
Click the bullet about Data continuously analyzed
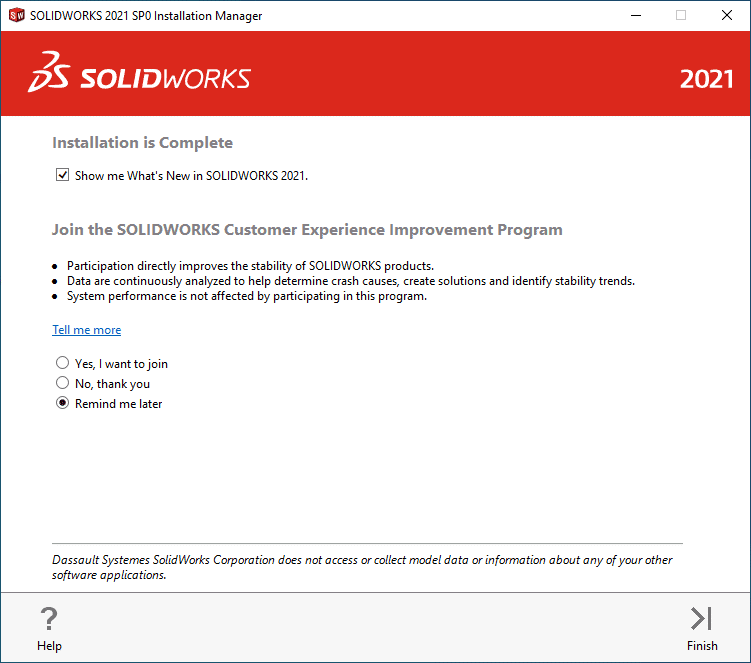[x=351, y=281]
